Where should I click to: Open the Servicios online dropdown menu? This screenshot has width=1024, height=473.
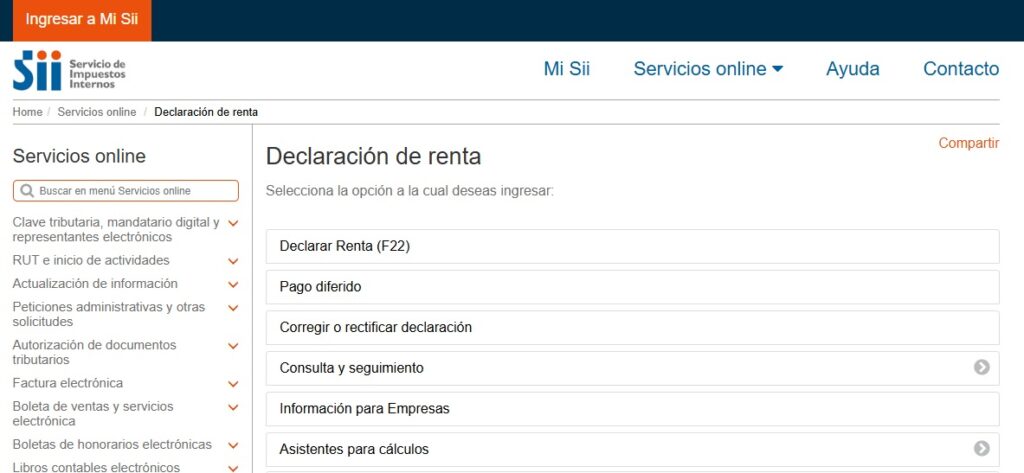coord(708,69)
